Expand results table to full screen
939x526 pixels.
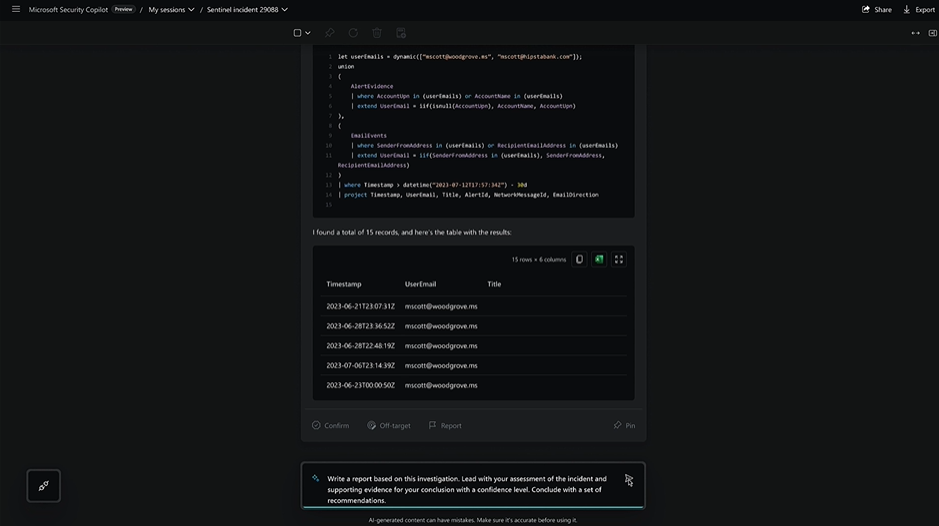619,259
